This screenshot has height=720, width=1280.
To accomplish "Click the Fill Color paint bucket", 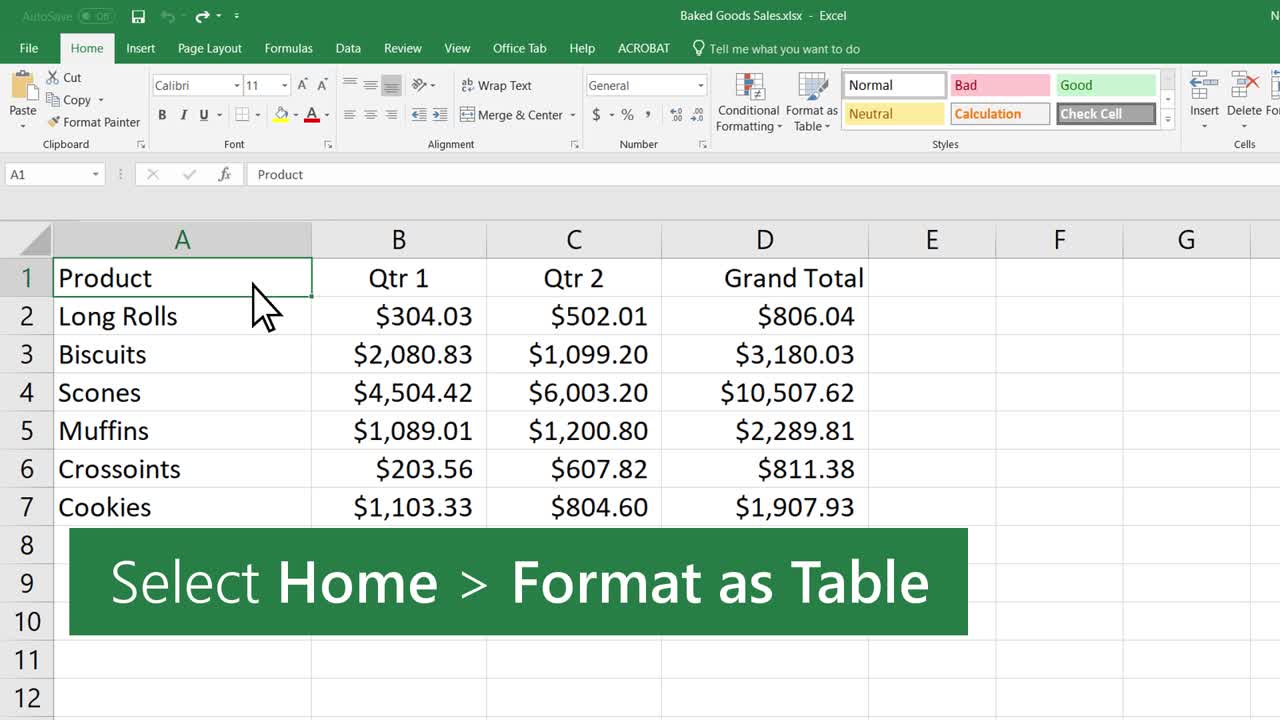I will click(x=281, y=116).
